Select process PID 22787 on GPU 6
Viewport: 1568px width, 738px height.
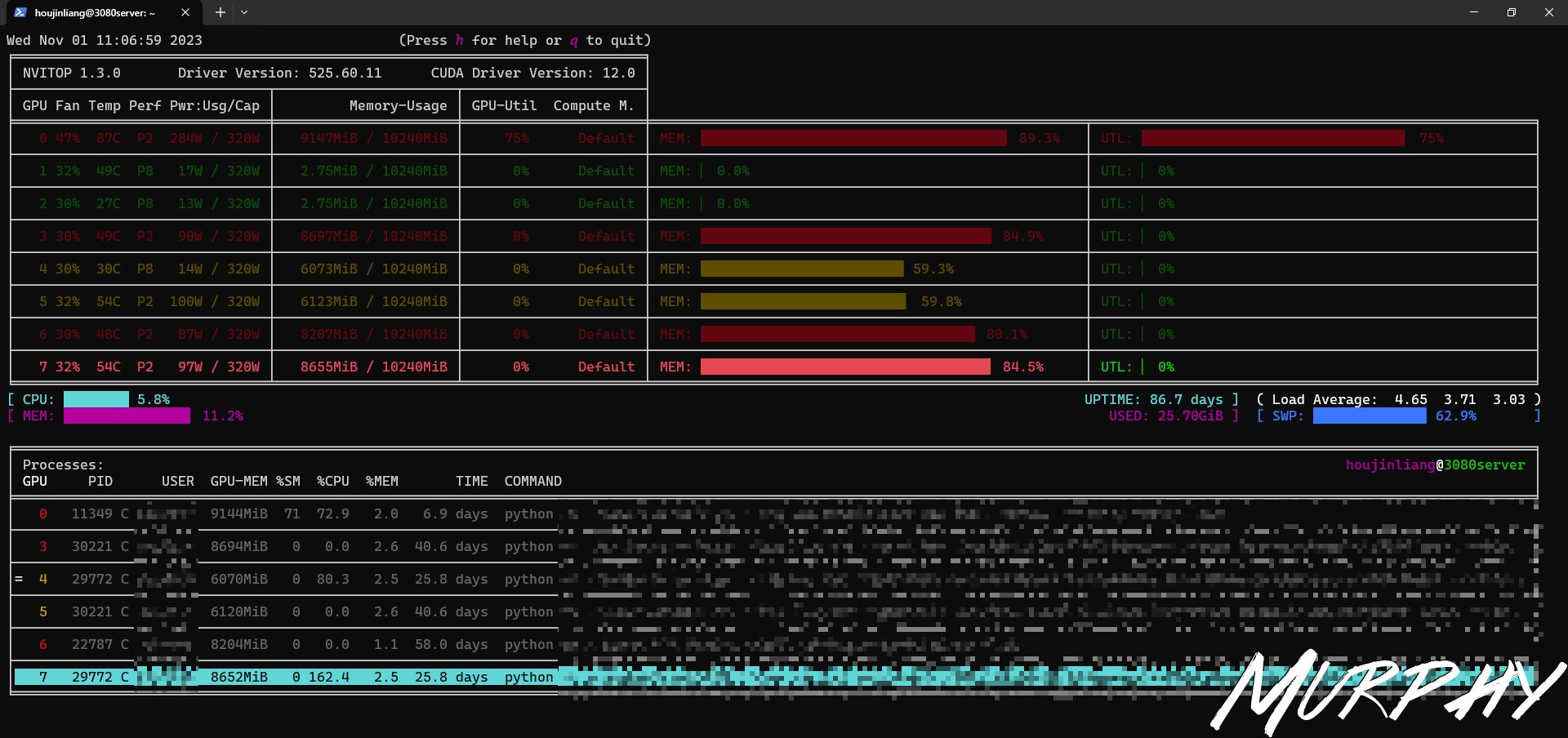point(774,644)
